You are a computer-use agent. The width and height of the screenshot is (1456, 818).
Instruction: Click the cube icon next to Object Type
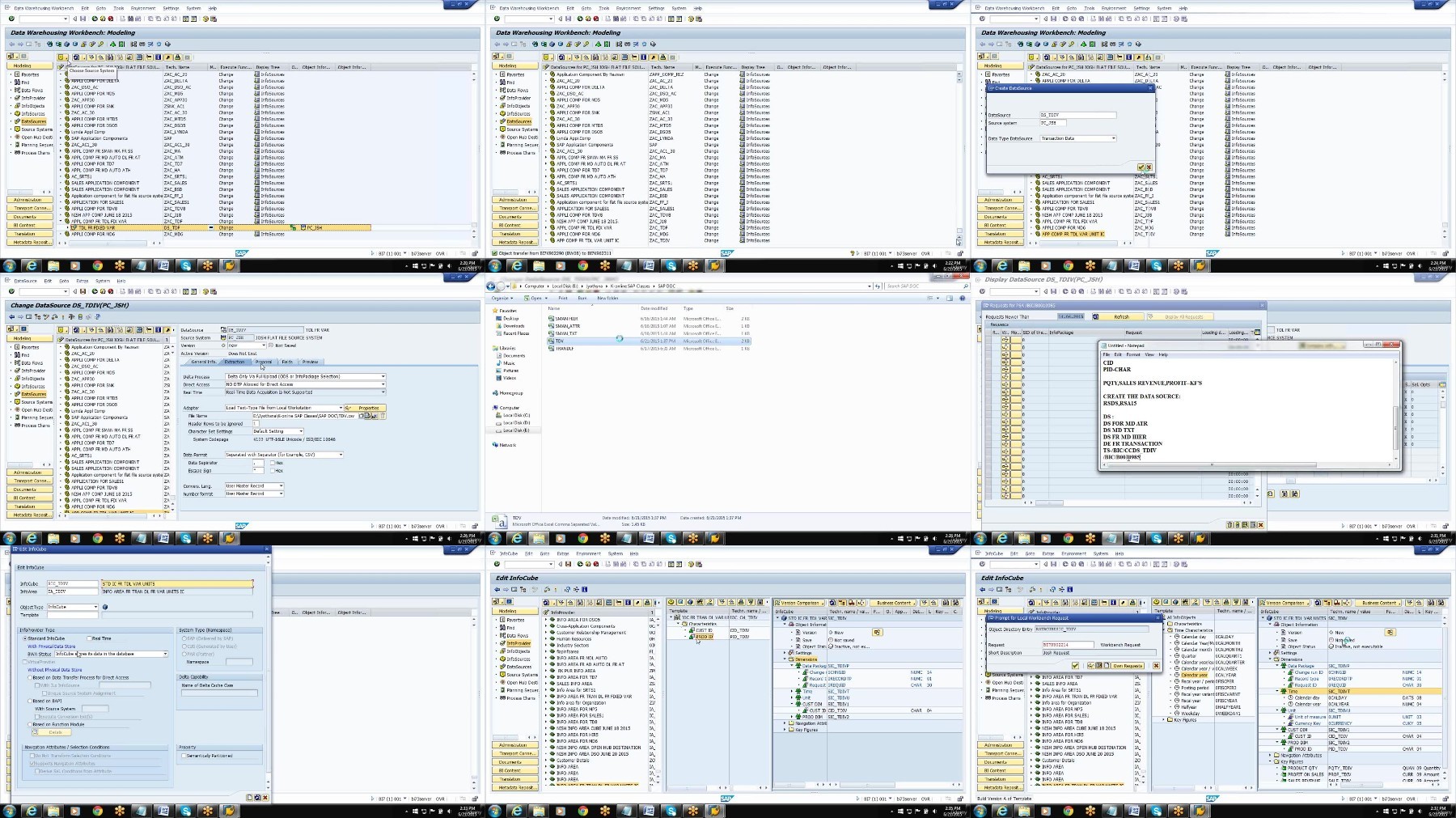tap(105, 607)
